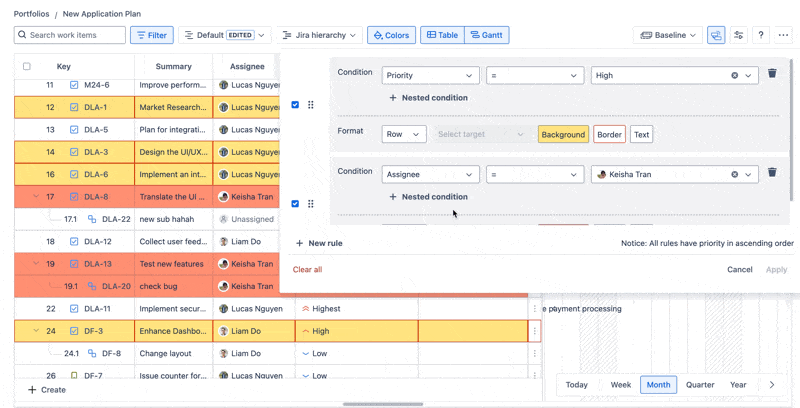The height and width of the screenshot is (408, 800).
Task: Click the Search work items field
Action: click(x=70, y=35)
